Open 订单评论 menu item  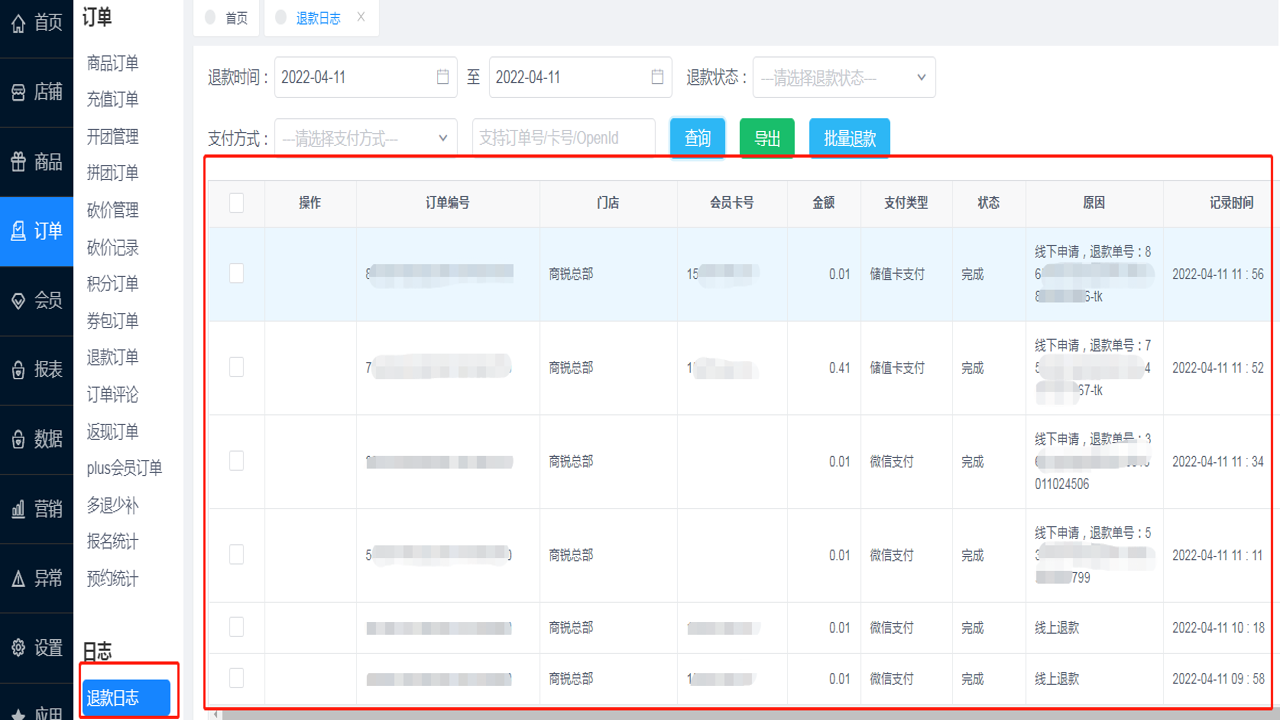113,394
